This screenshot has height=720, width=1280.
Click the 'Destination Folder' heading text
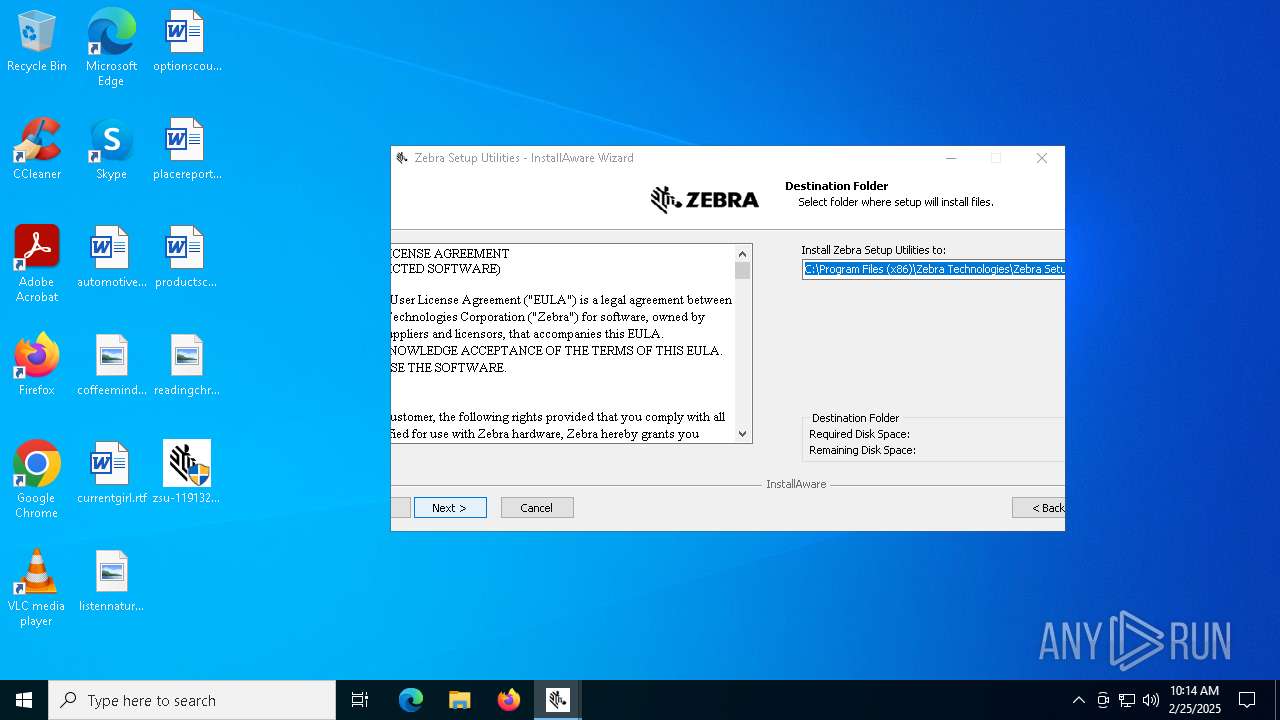836,186
